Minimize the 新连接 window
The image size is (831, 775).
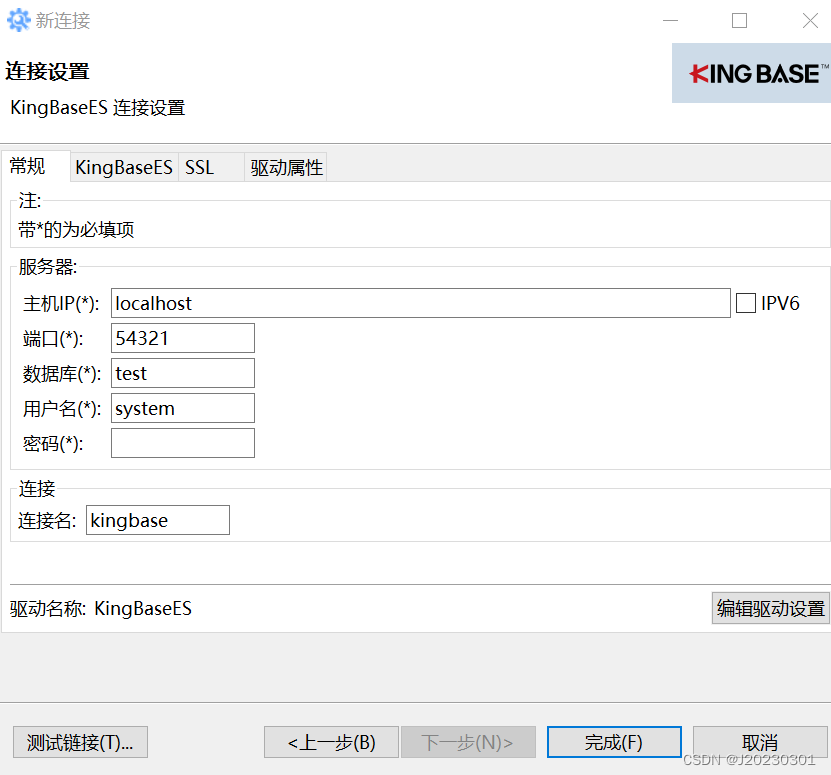pos(670,20)
